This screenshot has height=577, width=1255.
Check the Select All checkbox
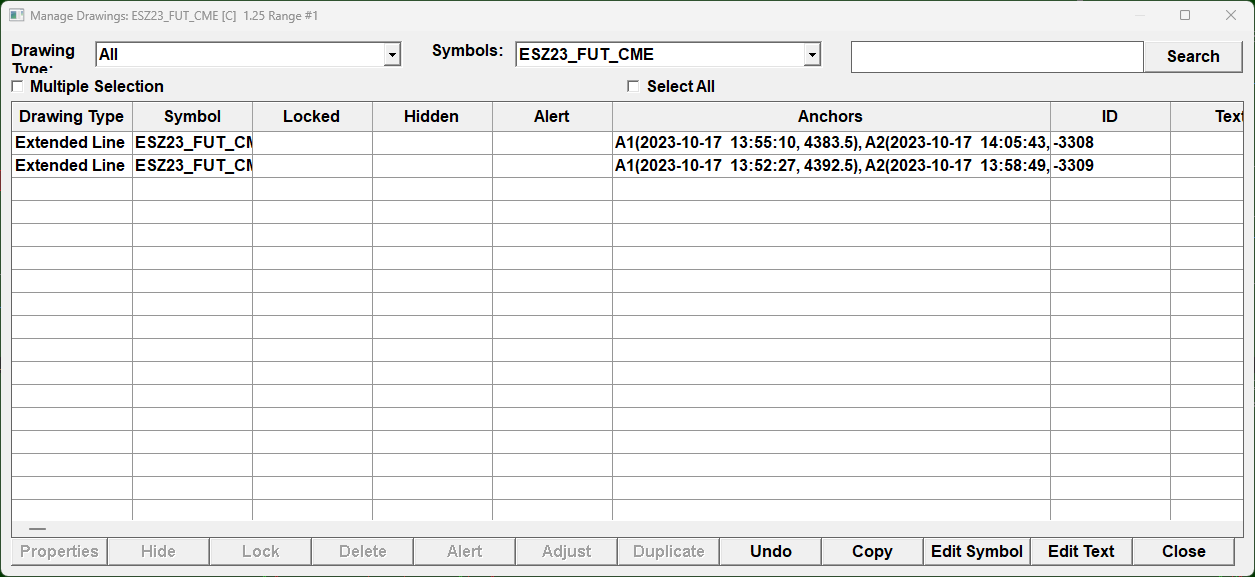633,87
